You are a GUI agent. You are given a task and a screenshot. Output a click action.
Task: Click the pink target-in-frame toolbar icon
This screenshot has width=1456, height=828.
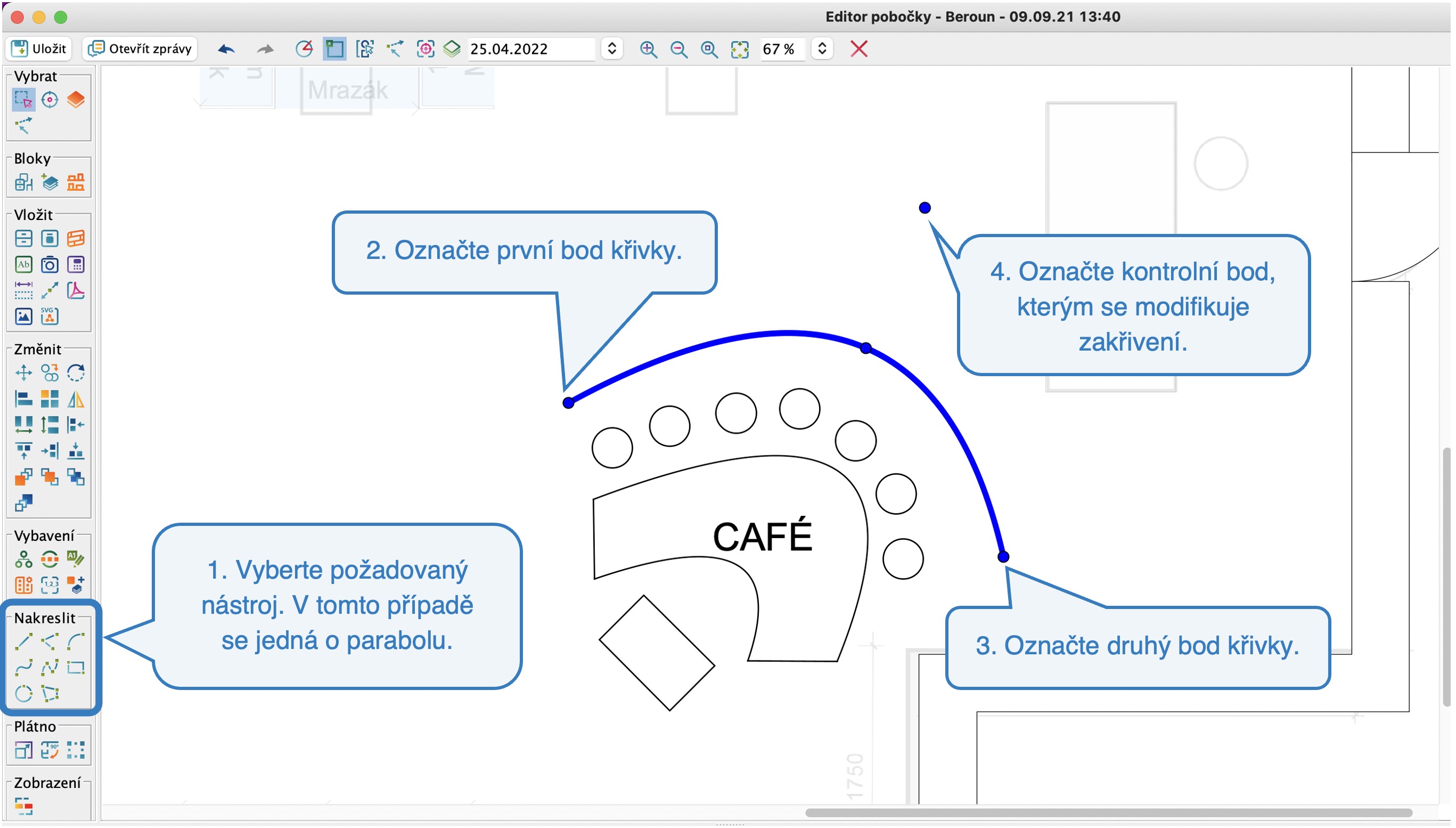pyautogui.click(x=426, y=49)
